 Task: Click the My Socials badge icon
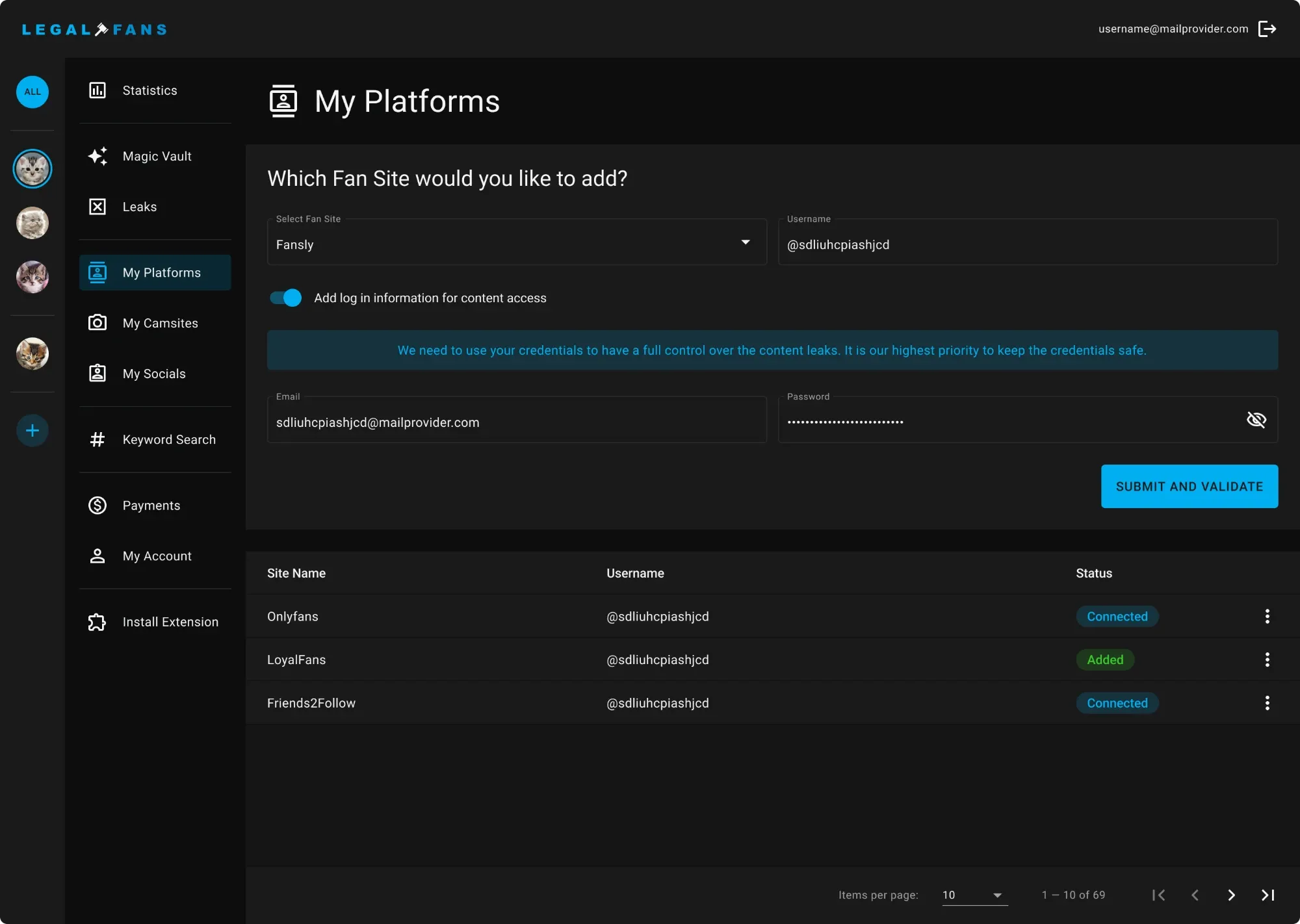[x=97, y=373]
